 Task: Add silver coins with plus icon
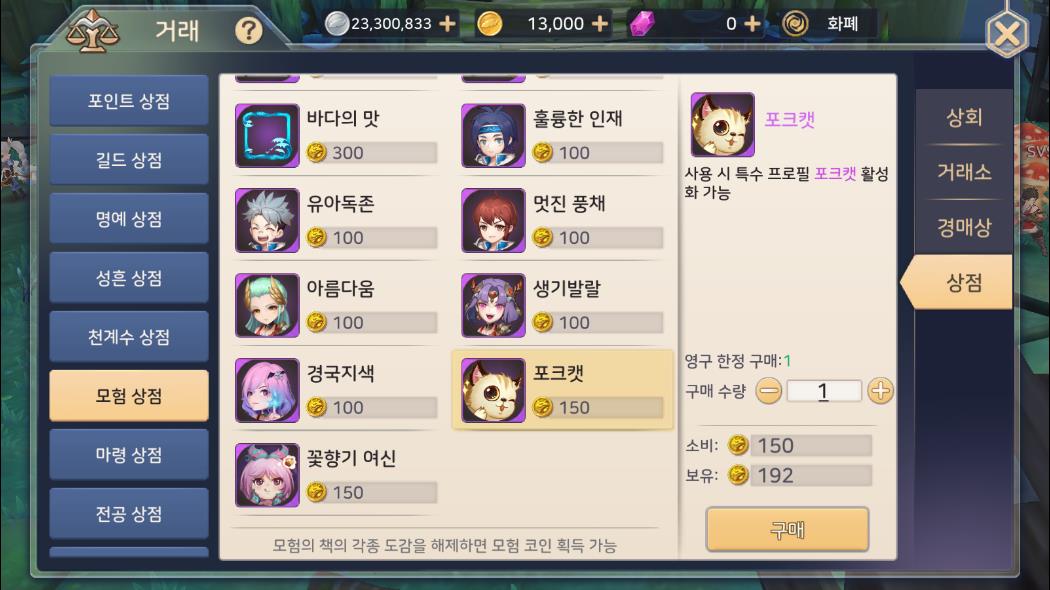(447, 23)
